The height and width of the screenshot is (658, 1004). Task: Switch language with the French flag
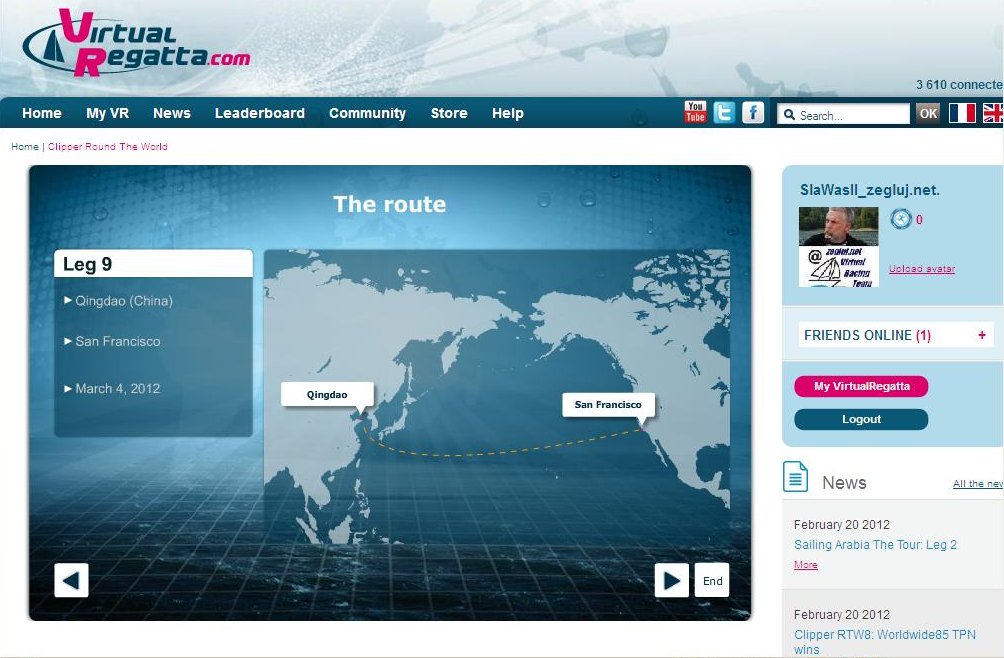click(x=962, y=113)
